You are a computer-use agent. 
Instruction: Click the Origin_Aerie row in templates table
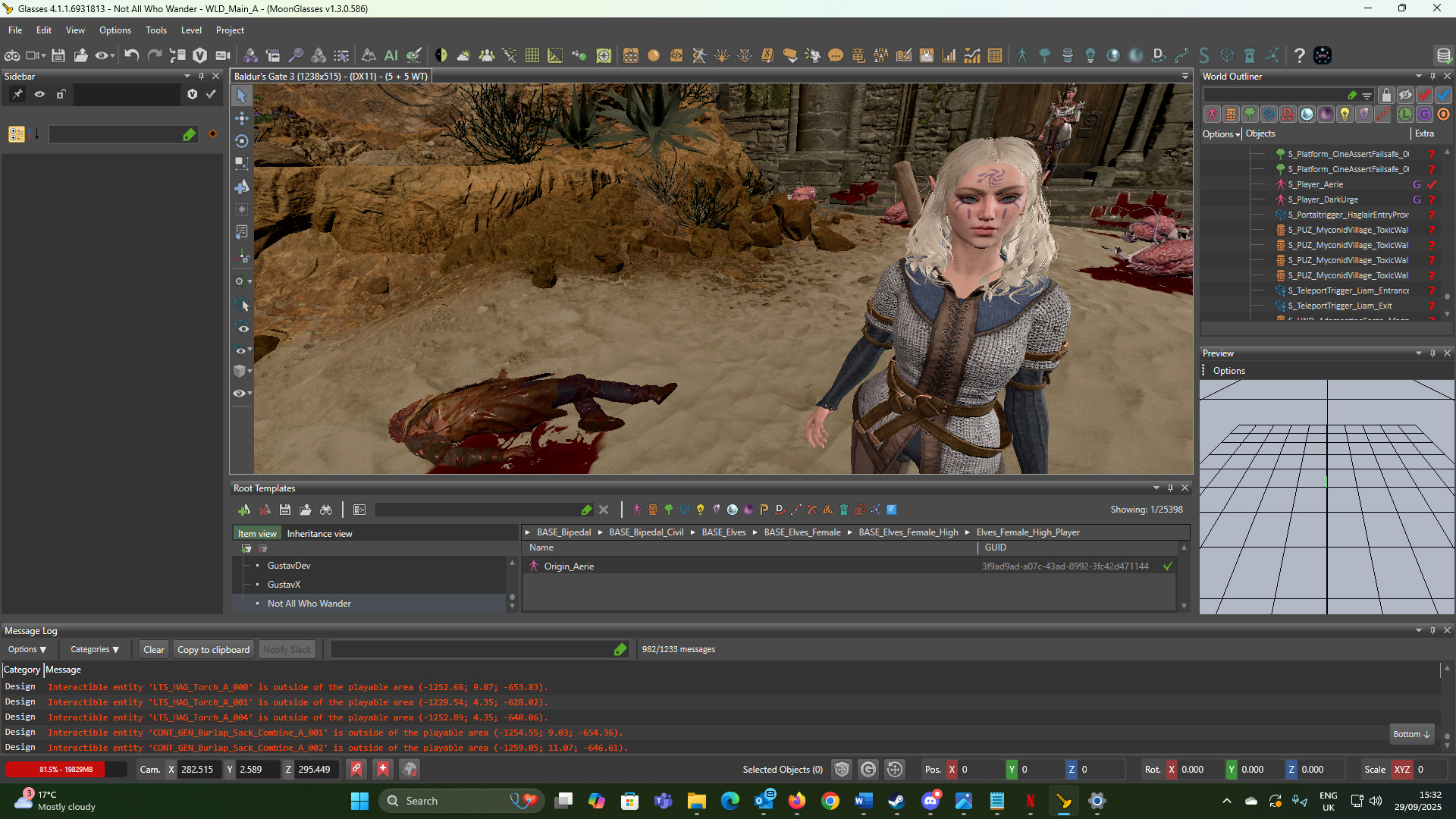click(849, 566)
